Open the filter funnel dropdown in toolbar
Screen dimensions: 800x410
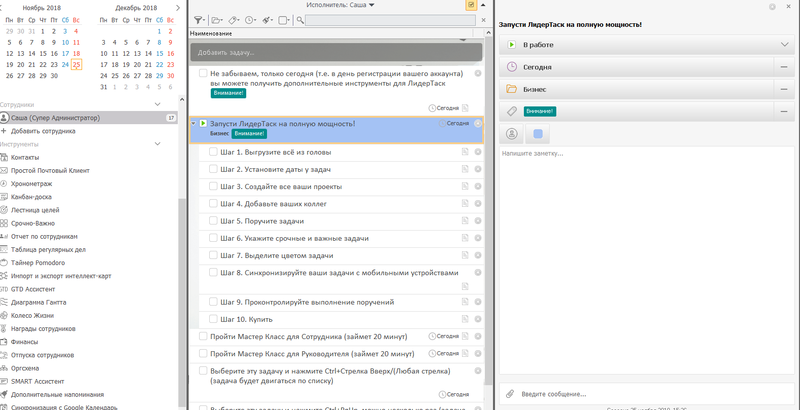click(x=200, y=20)
